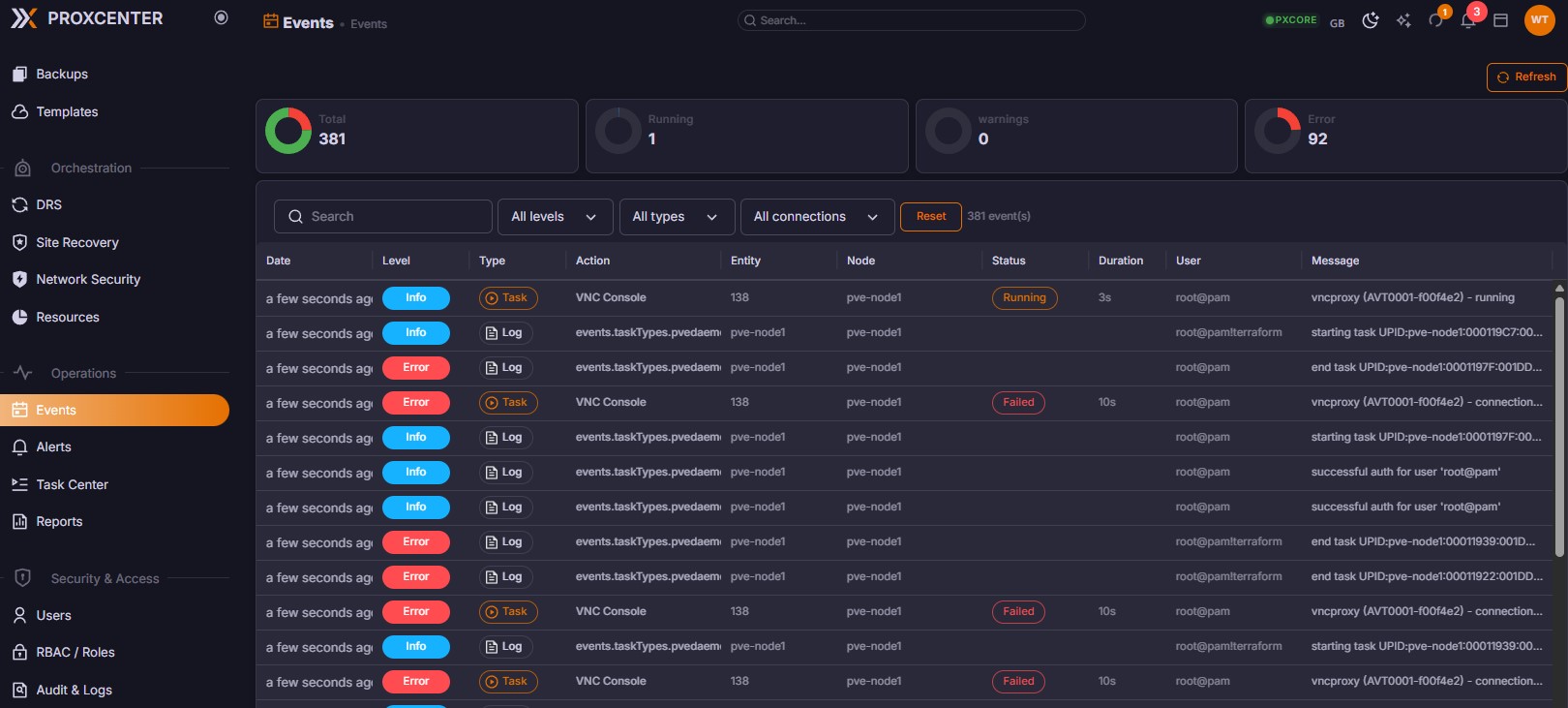Switch language using the GB selector
This screenshot has height=708, width=1568.
1337,22
